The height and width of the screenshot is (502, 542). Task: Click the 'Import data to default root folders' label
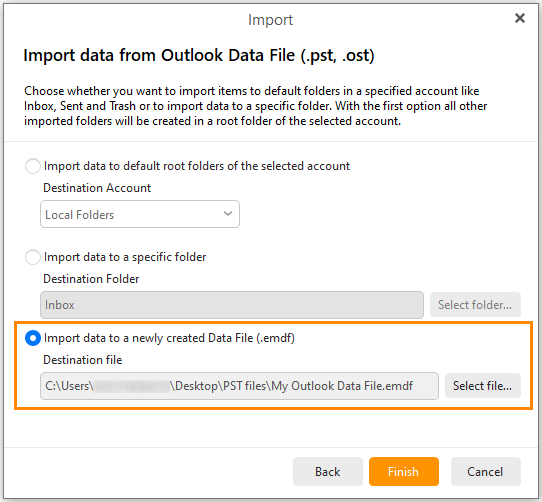[197, 166]
